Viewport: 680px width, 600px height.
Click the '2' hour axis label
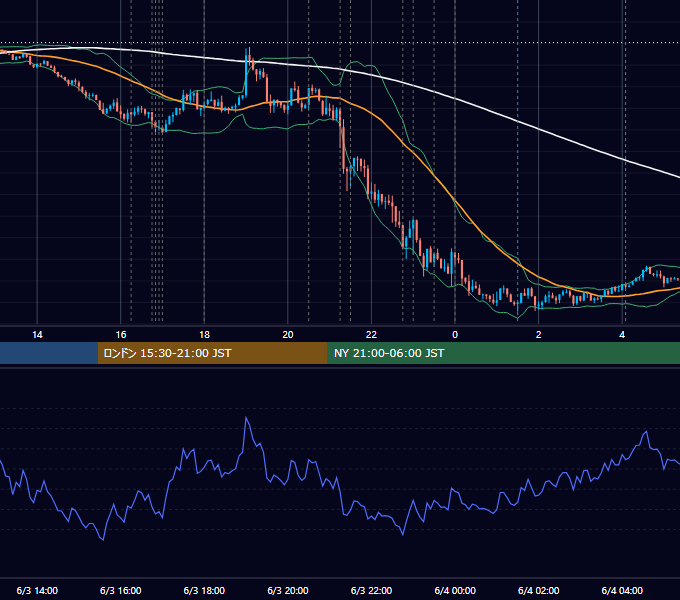click(539, 335)
